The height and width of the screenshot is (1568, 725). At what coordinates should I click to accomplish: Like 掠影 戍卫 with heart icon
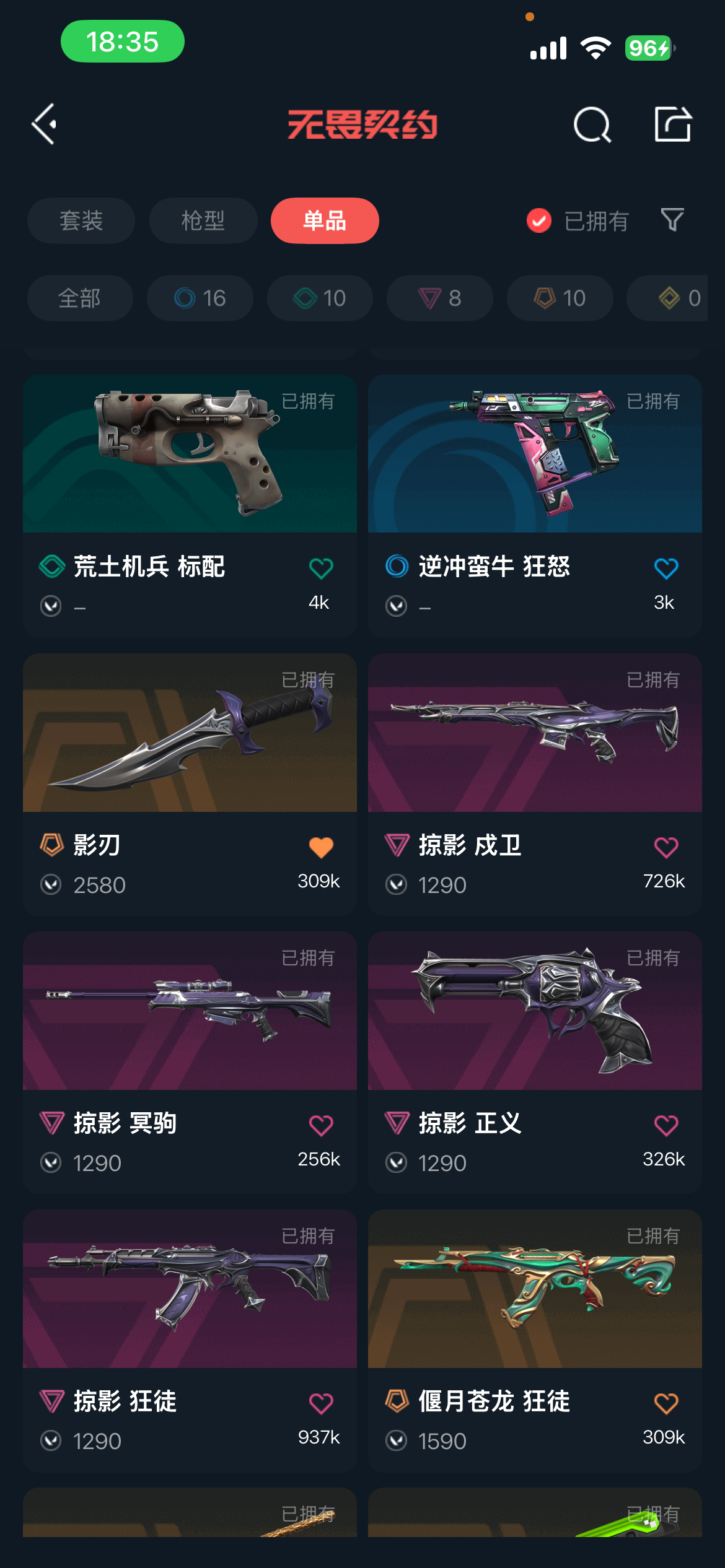pos(666,847)
